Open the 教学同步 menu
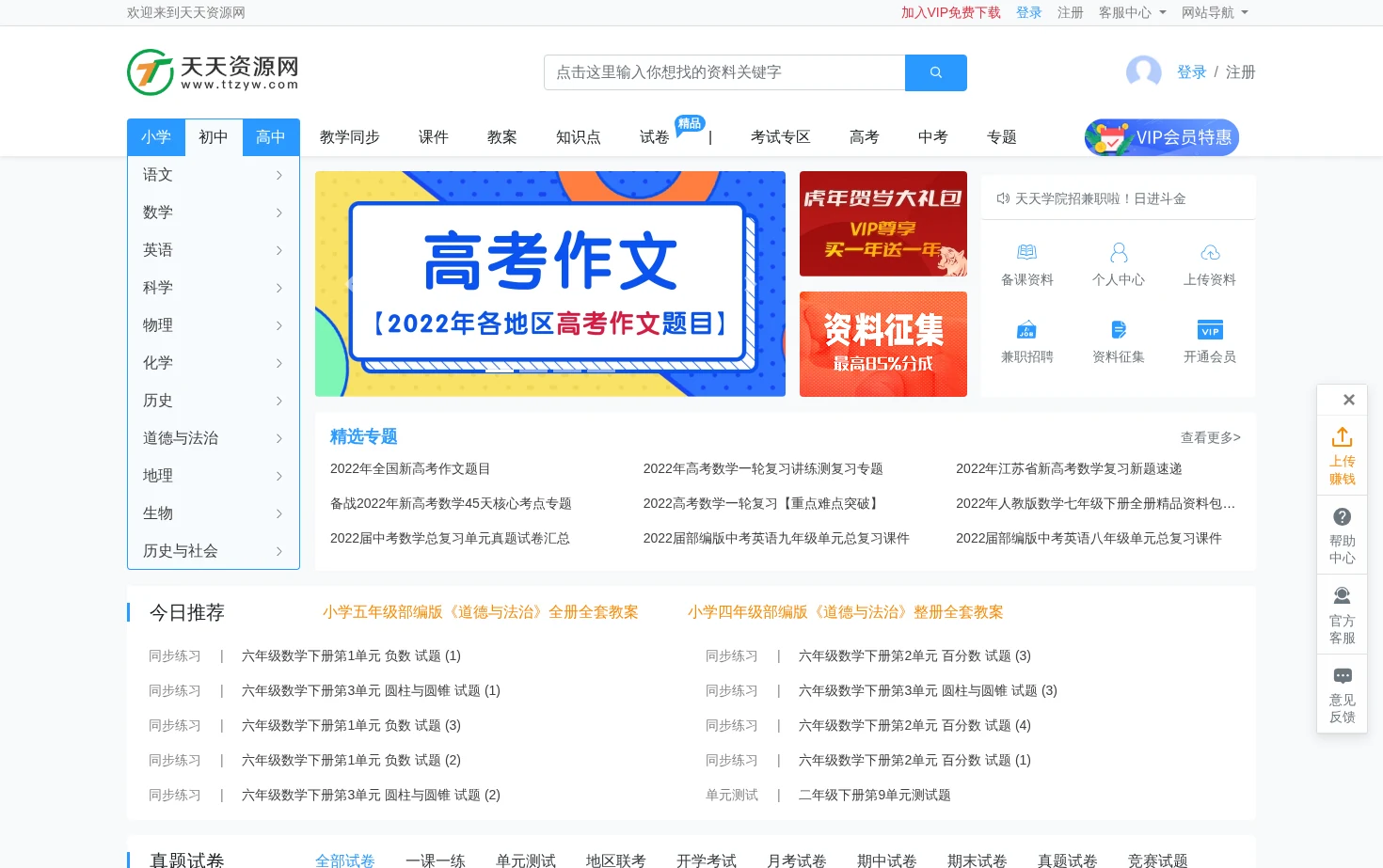Screen dimensions: 1383x868 tap(350, 137)
